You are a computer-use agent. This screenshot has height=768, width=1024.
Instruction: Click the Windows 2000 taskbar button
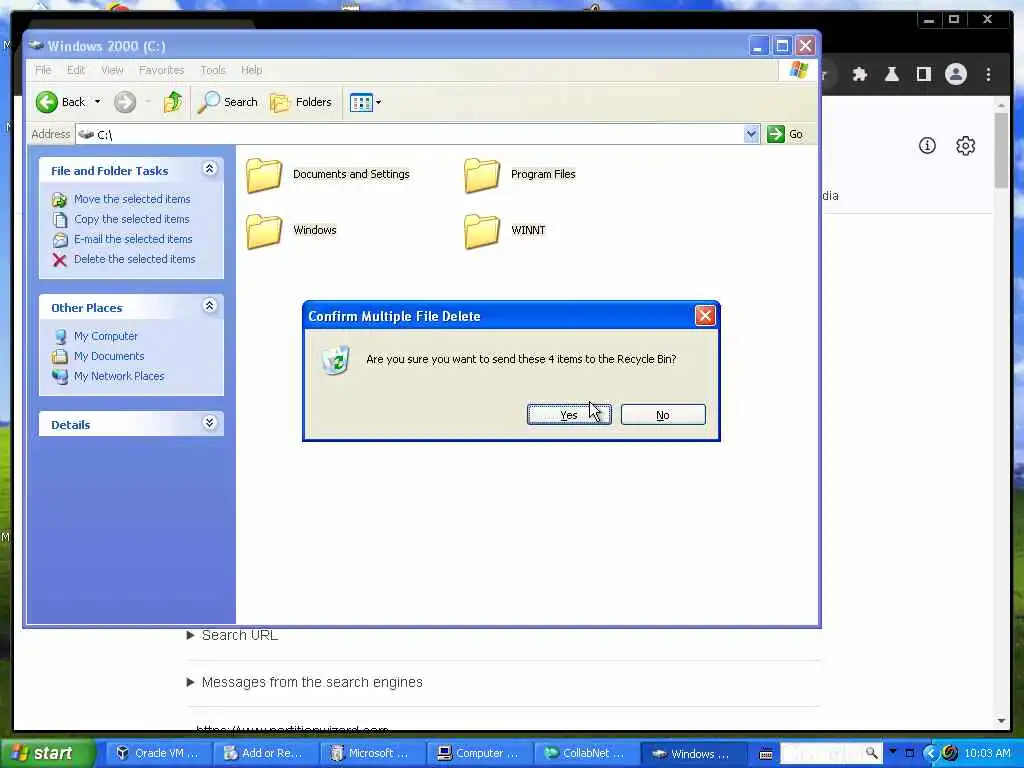692,753
